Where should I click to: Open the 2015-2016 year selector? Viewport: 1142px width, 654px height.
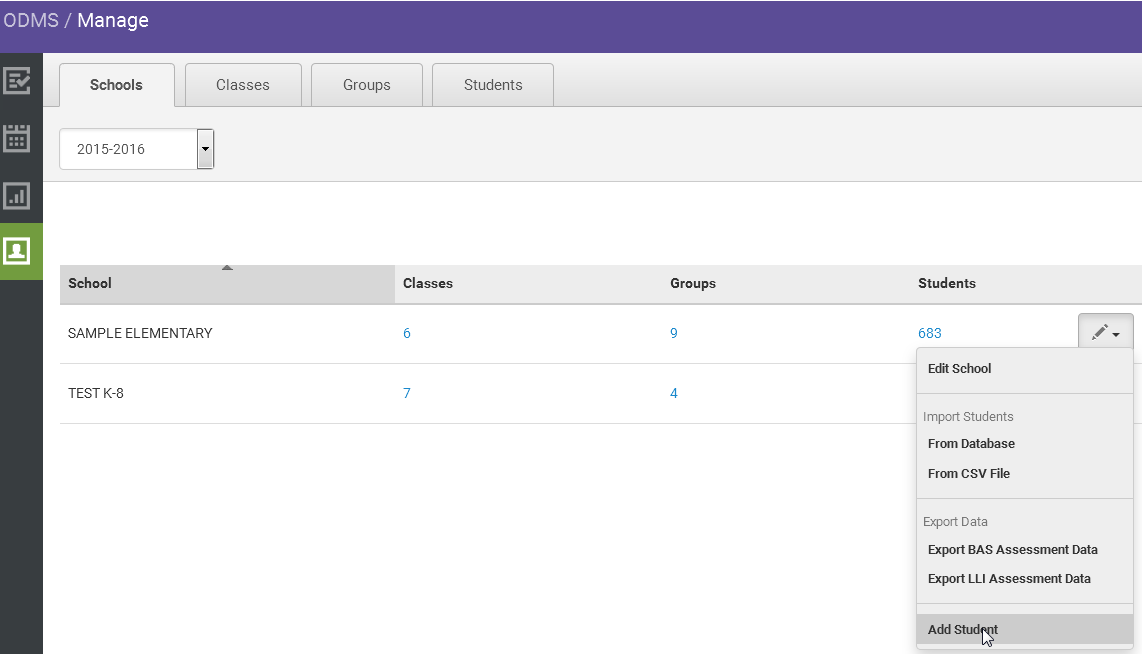click(130, 148)
